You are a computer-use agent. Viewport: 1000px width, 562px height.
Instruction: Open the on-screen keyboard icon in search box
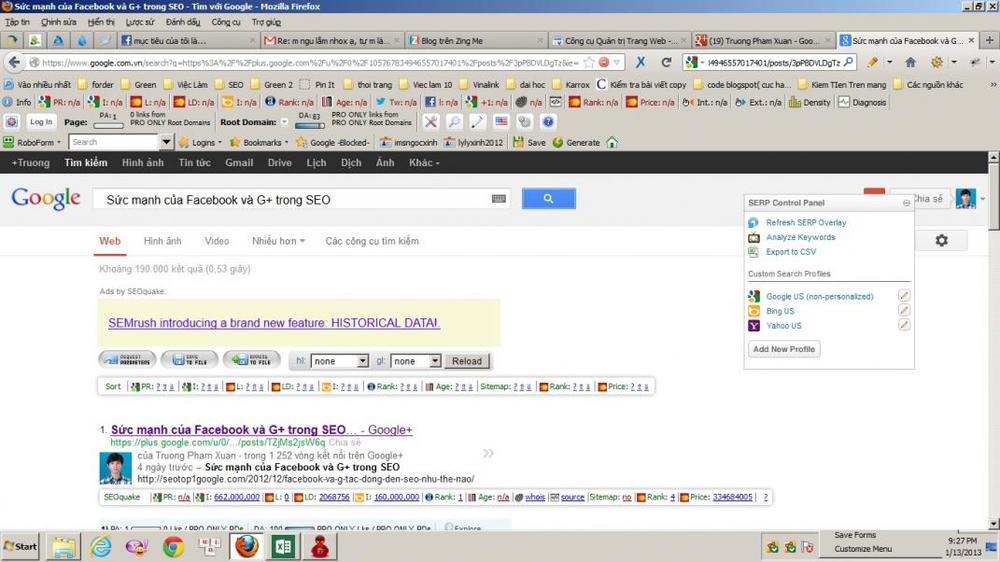click(x=499, y=199)
